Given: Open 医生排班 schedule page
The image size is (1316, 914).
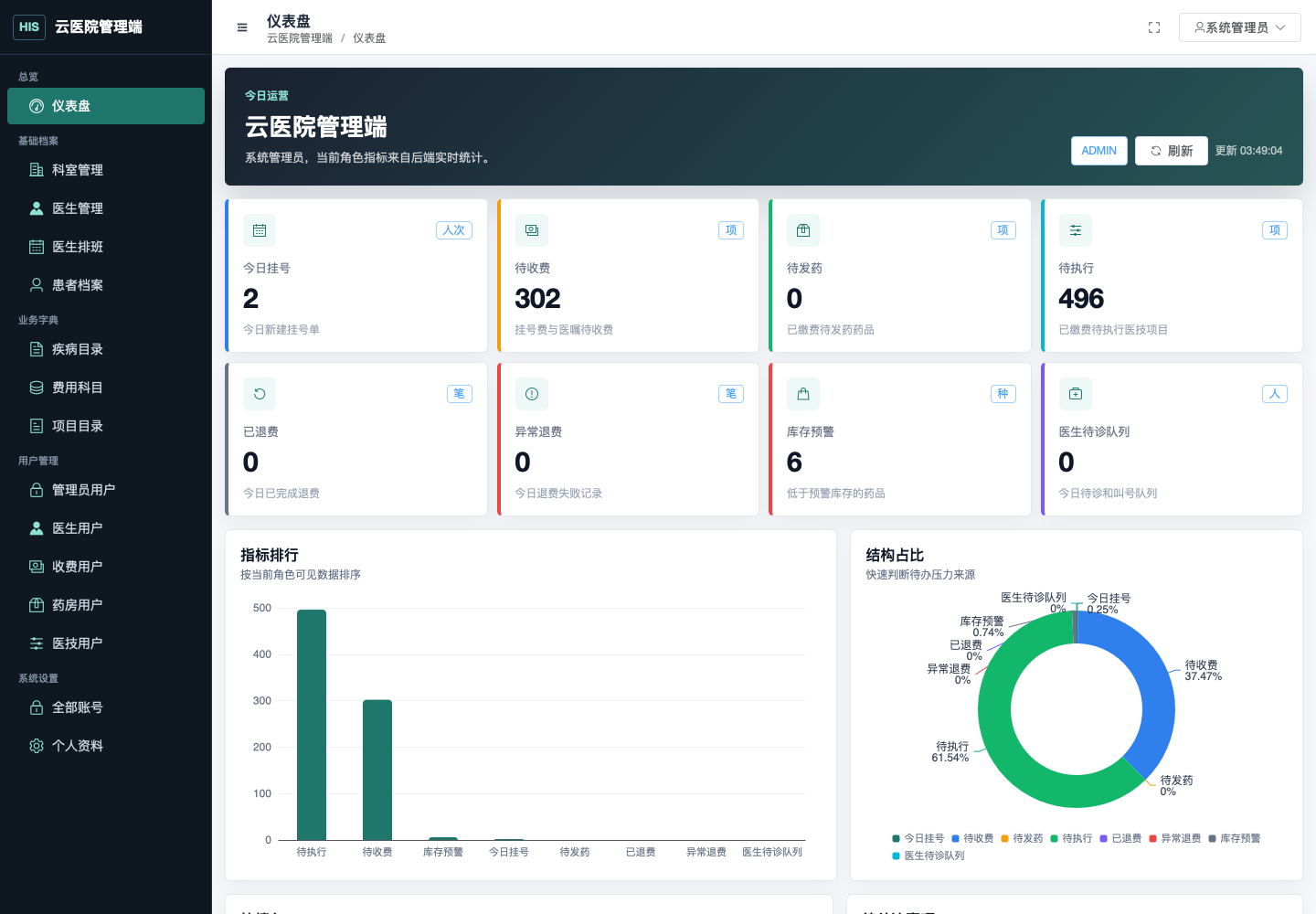Looking at the screenshot, I should tap(106, 247).
